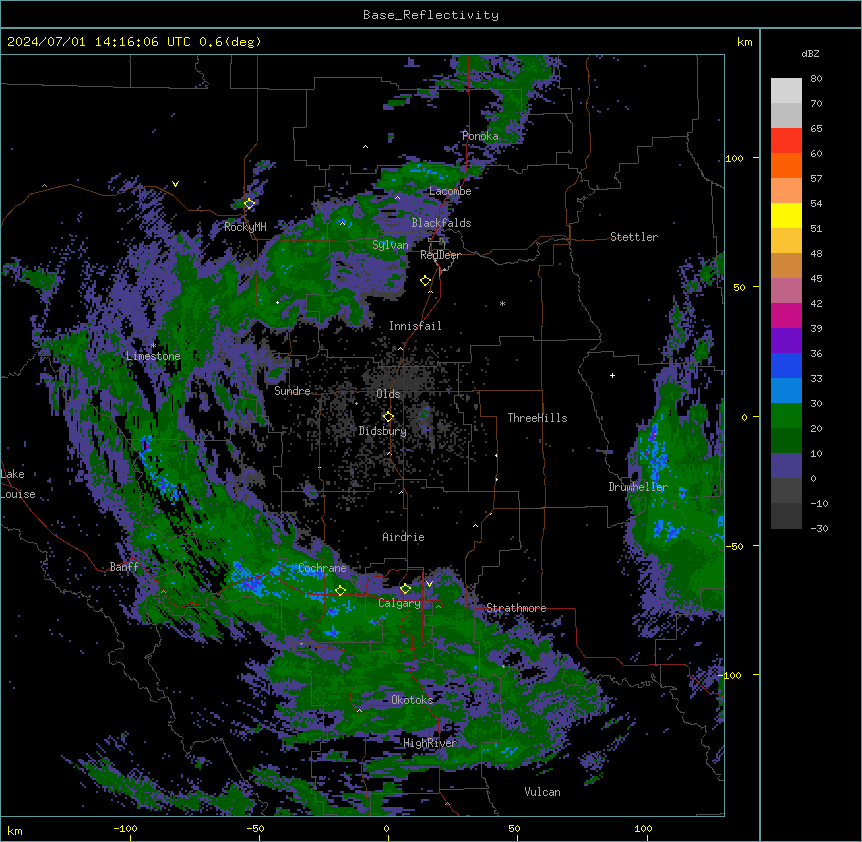This screenshot has height=842, width=862.
Task: Click the white asterisk marker above Limestone
Action: coord(153,345)
